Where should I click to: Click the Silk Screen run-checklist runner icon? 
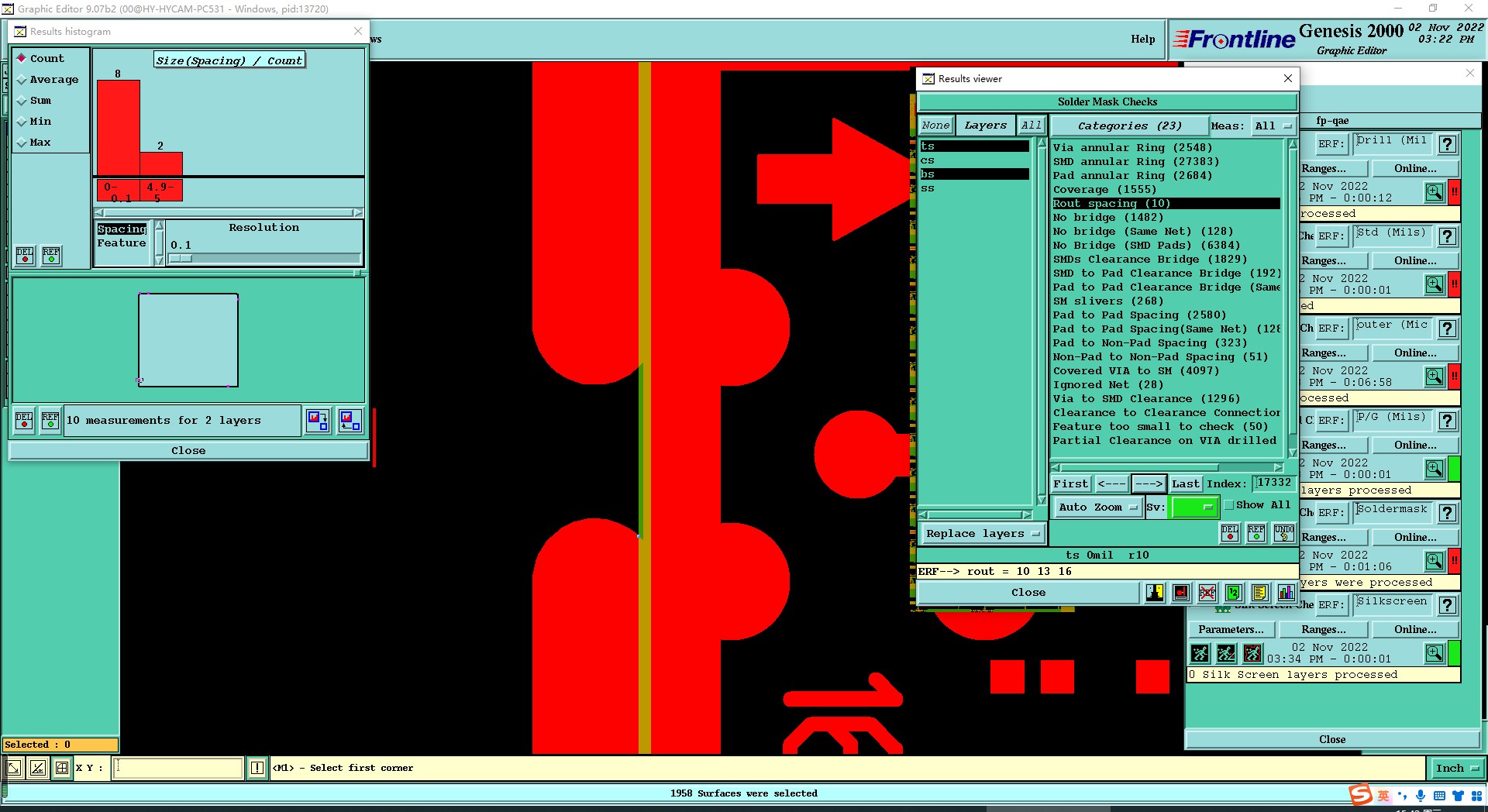click(x=1200, y=653)
